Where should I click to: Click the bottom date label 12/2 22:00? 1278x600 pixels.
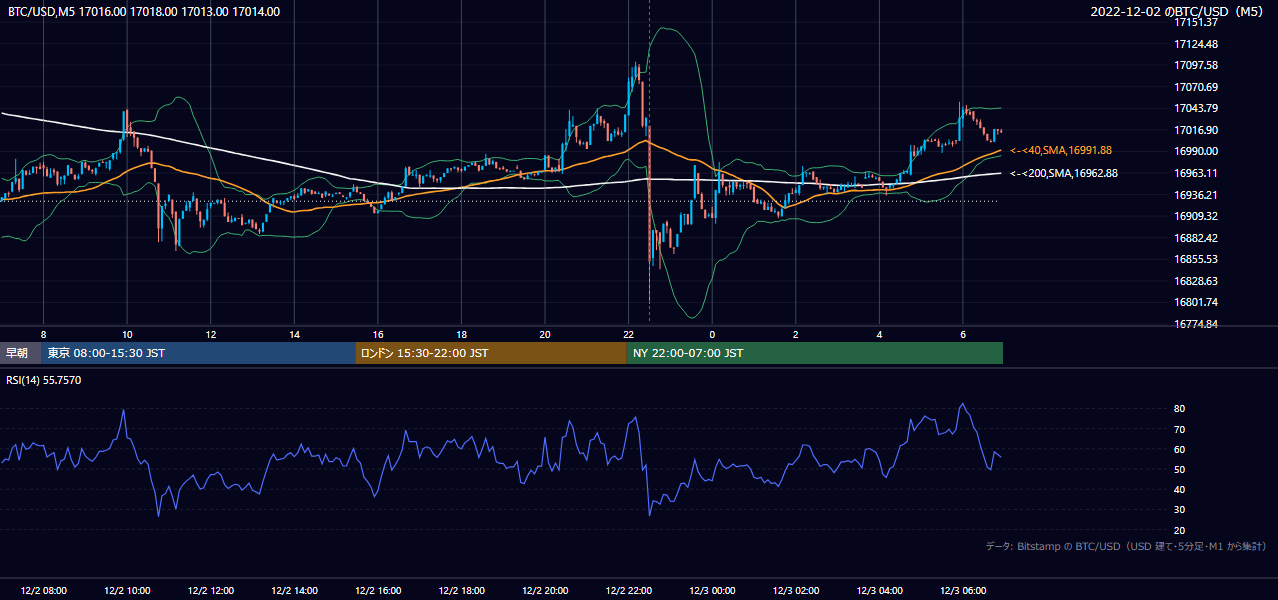tap(629, 590)
